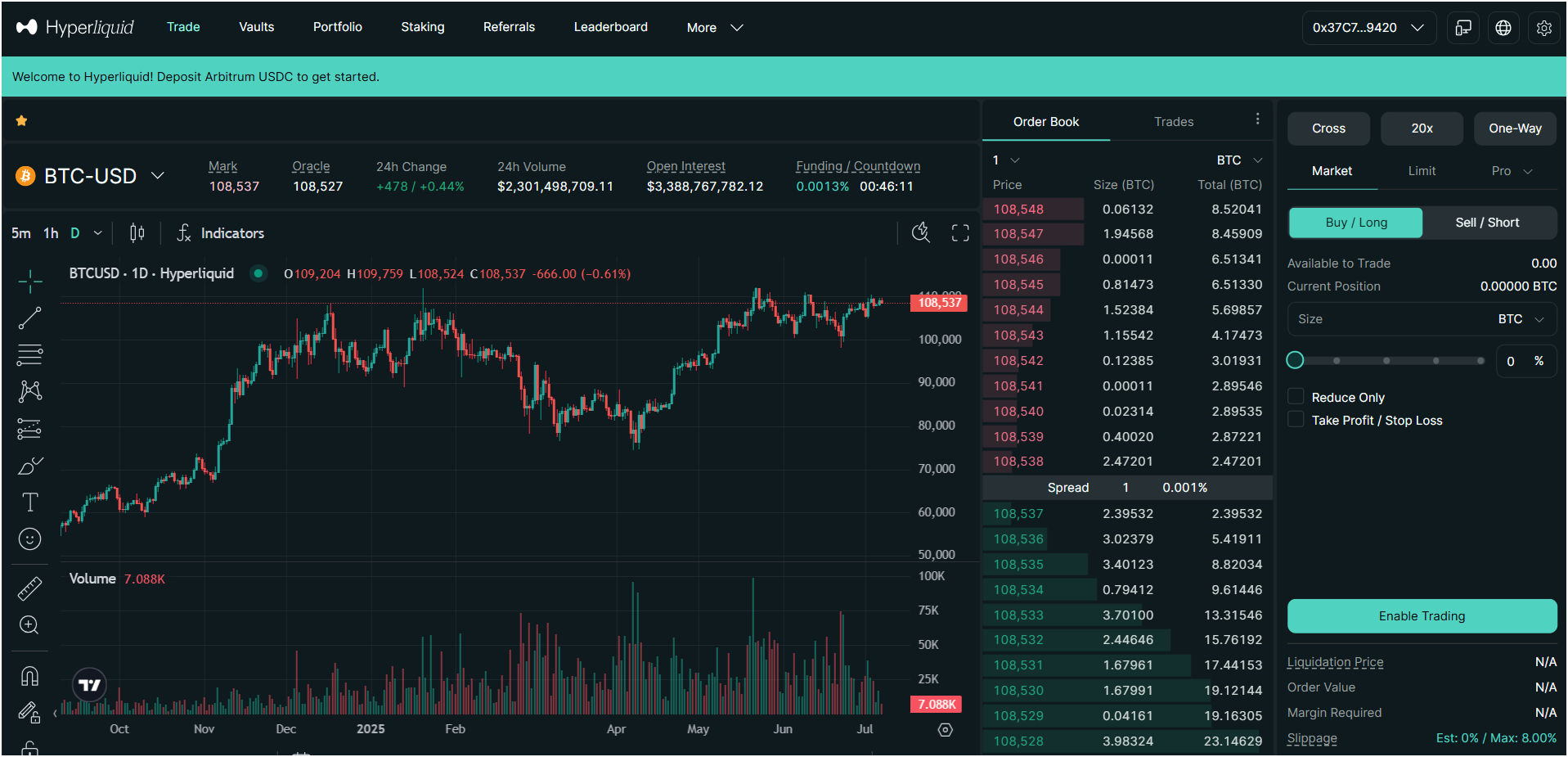Switch to Sell / Short side
Screen dimensions: 1568x757
(x=1487, y=223)
